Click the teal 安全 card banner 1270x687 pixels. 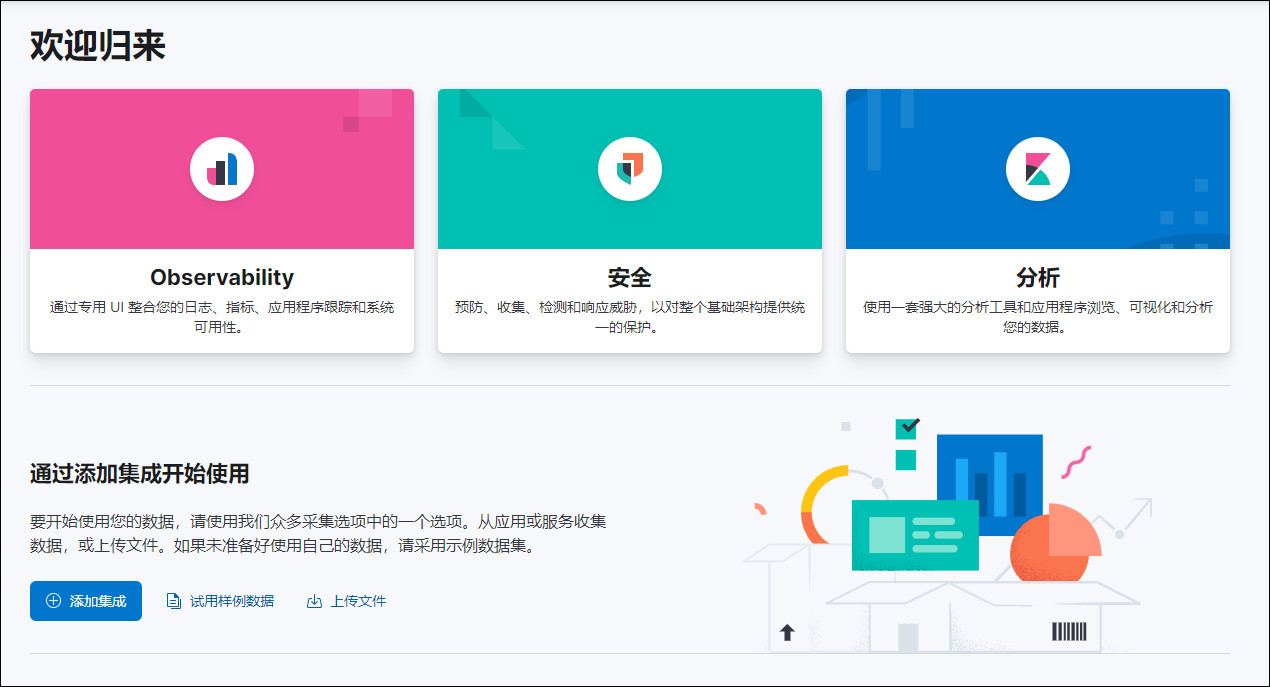[630, 169]
